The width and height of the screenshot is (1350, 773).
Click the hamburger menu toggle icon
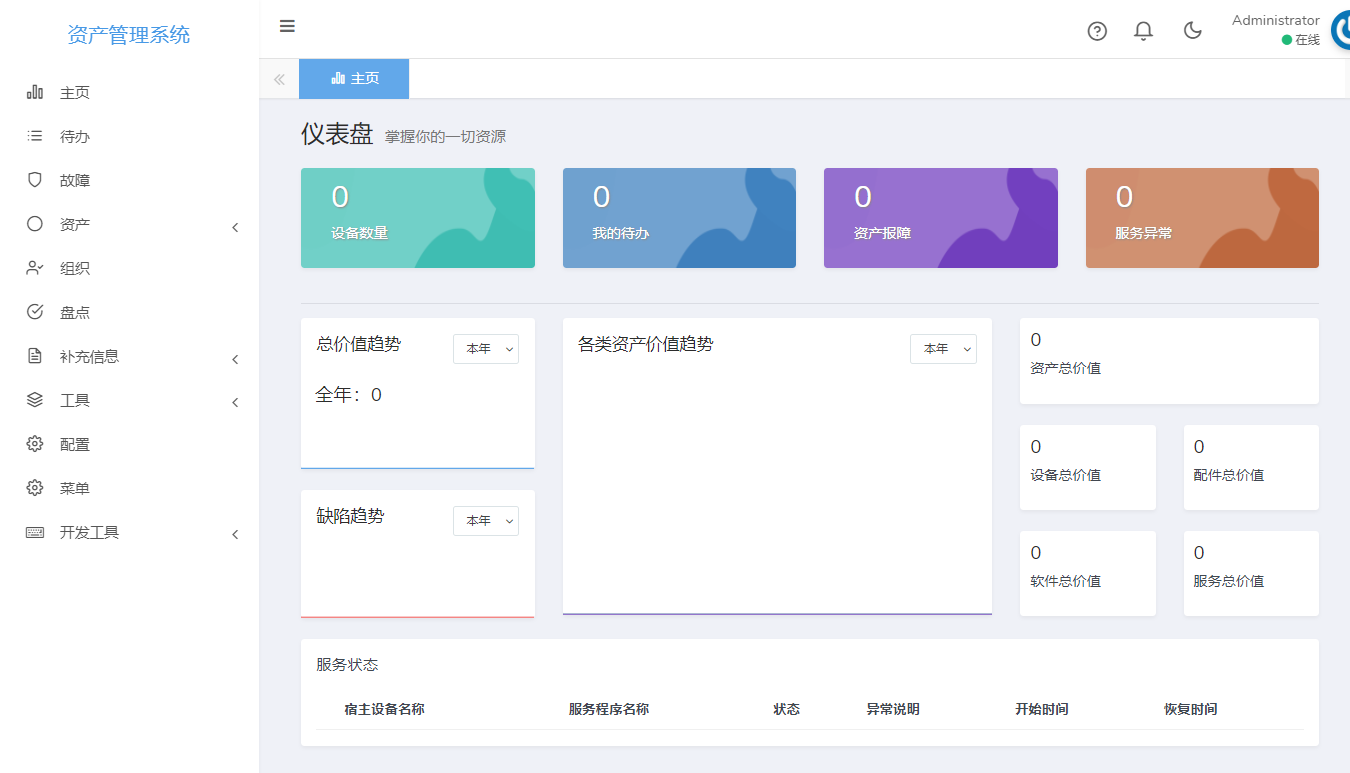(x=287, y=26)
